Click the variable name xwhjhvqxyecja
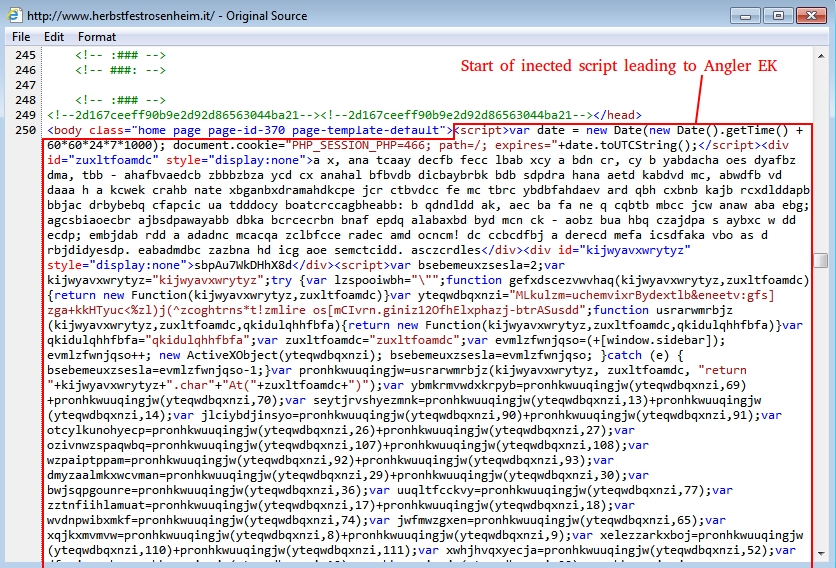 (492, 550)
